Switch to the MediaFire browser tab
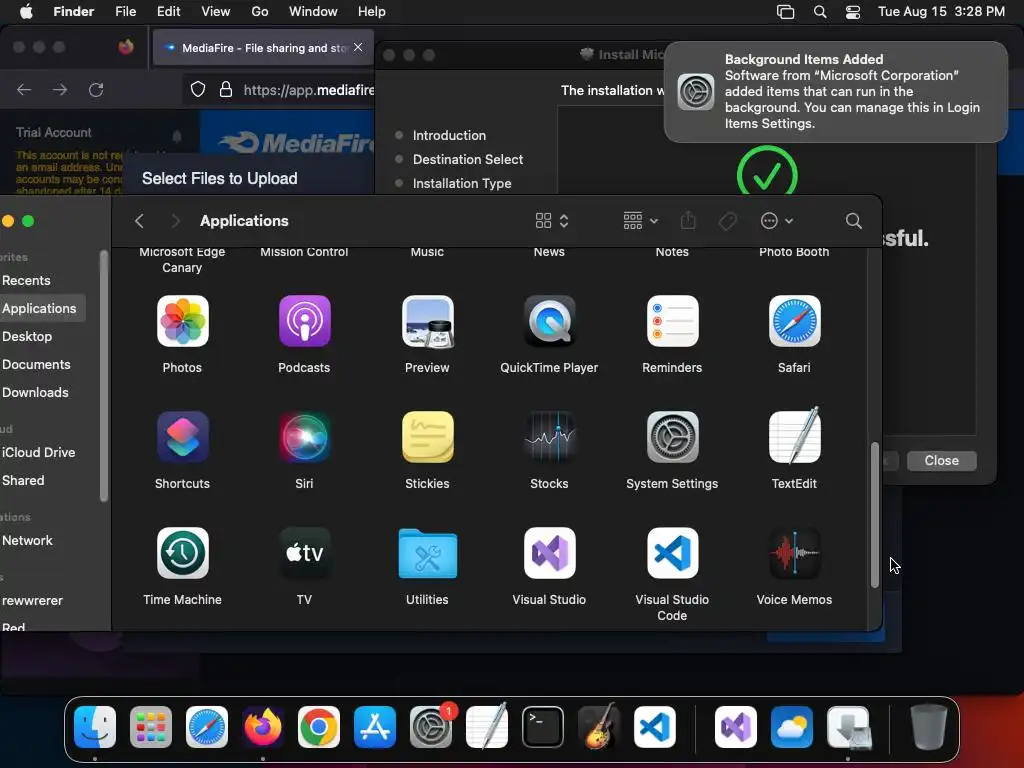1024x768 pixels. 263,48
